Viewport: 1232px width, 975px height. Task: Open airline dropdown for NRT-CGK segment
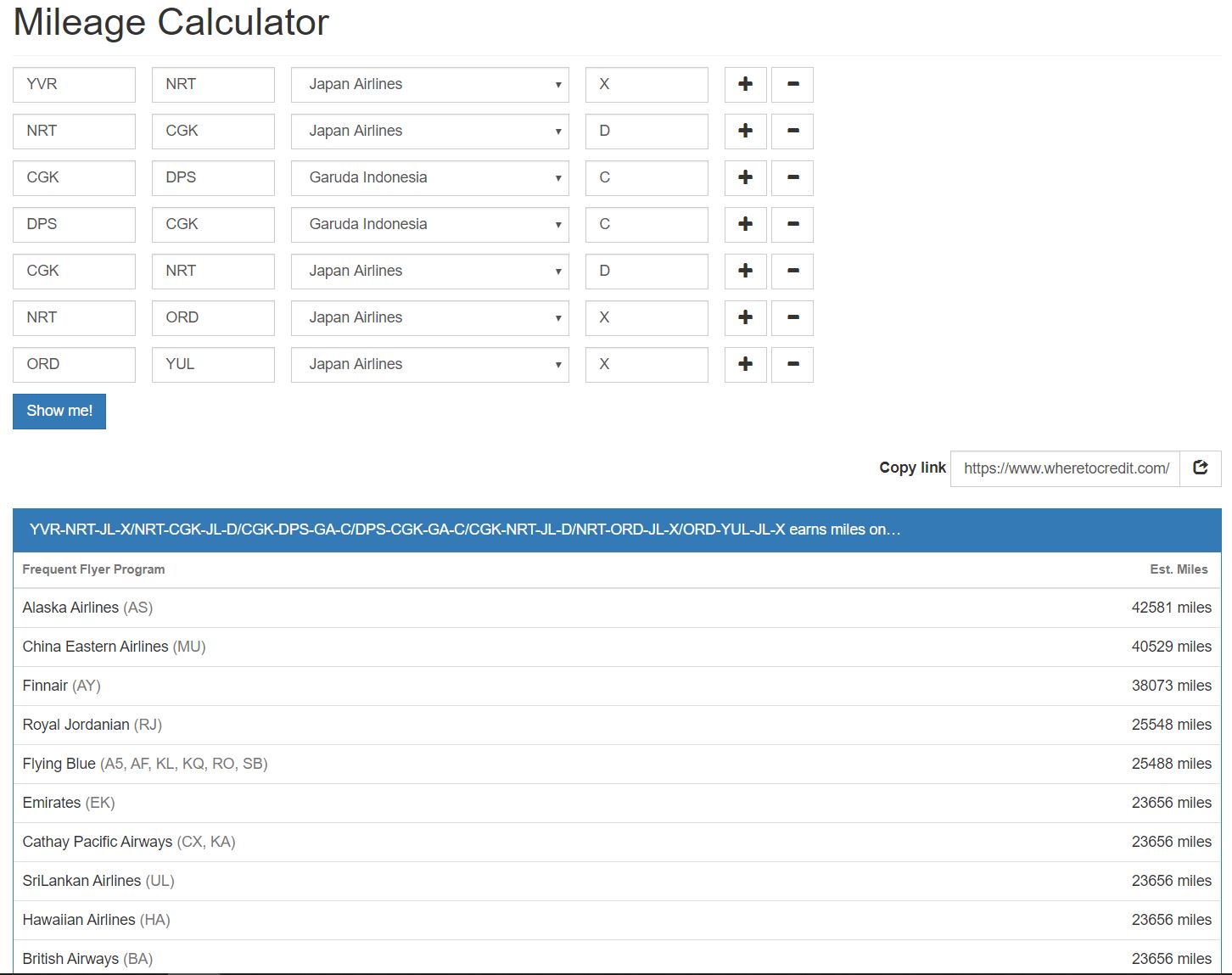pyautogui.click(x=430, y=132)
